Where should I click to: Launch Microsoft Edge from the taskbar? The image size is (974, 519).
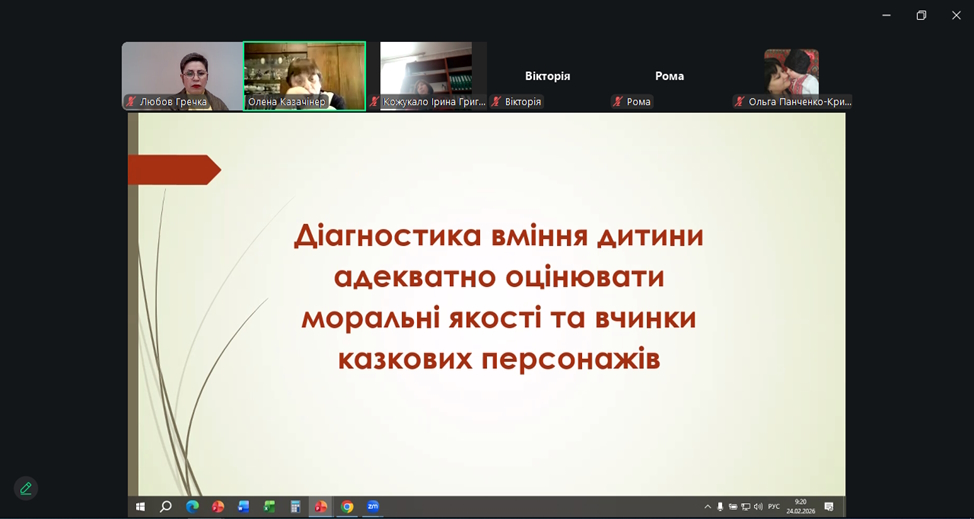click(192, 507)
